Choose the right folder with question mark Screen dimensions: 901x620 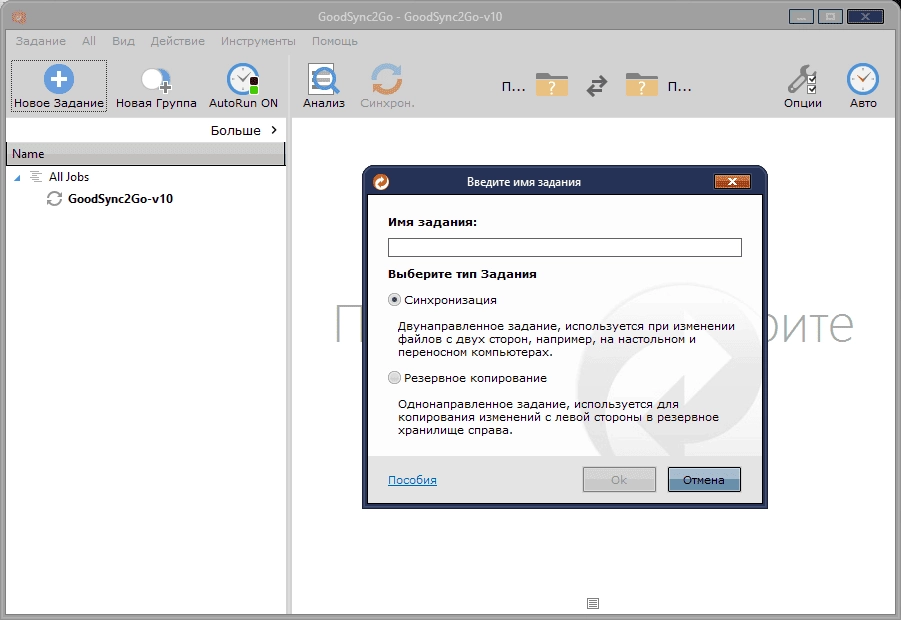coord(641,85)
